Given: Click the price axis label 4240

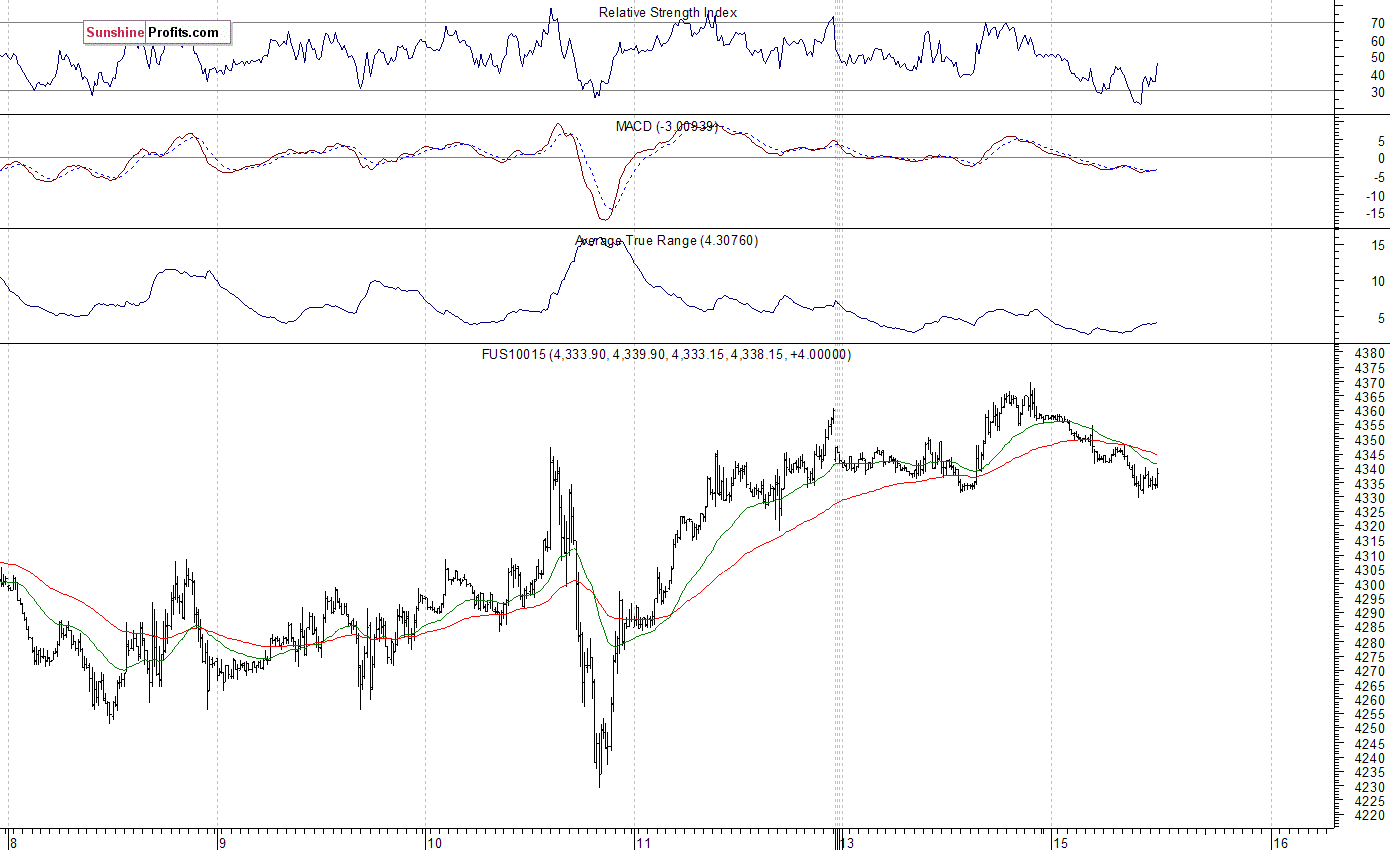Looking at the screenshot, I should [1370, 758].
